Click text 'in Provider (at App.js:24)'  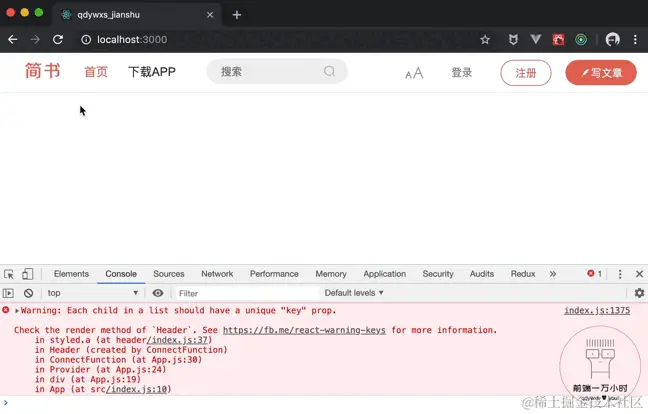coord(100,369)
